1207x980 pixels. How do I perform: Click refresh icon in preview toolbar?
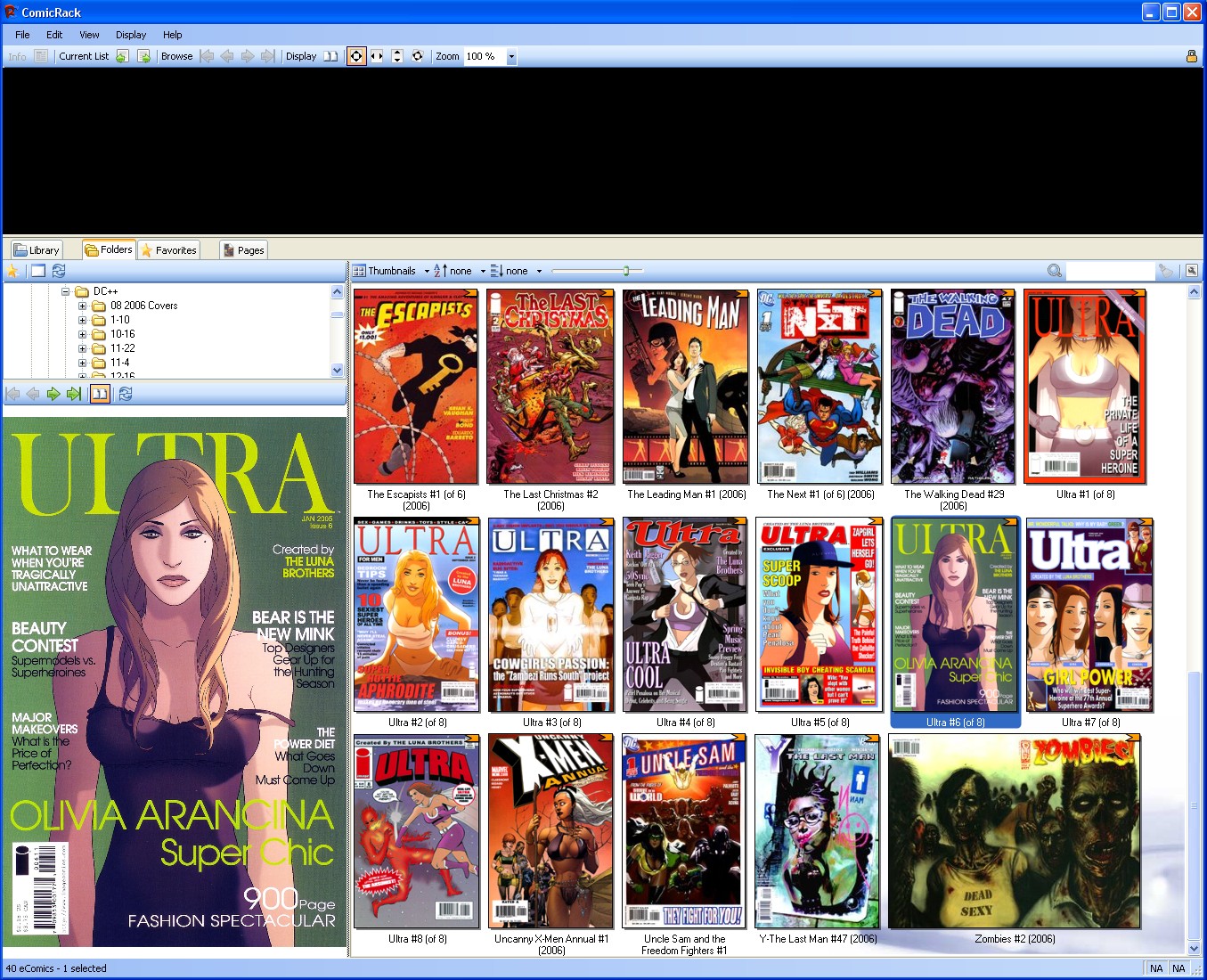coord(126,394)
